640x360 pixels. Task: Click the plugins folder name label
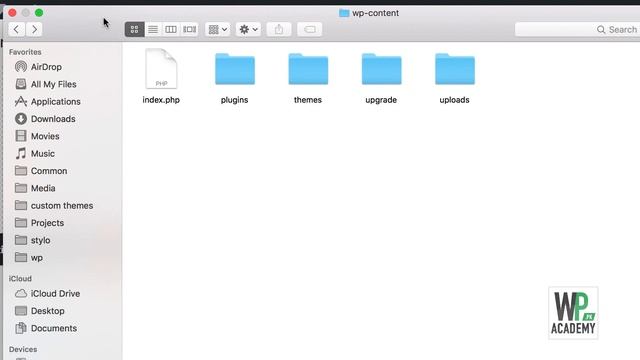tap(235, 100)
